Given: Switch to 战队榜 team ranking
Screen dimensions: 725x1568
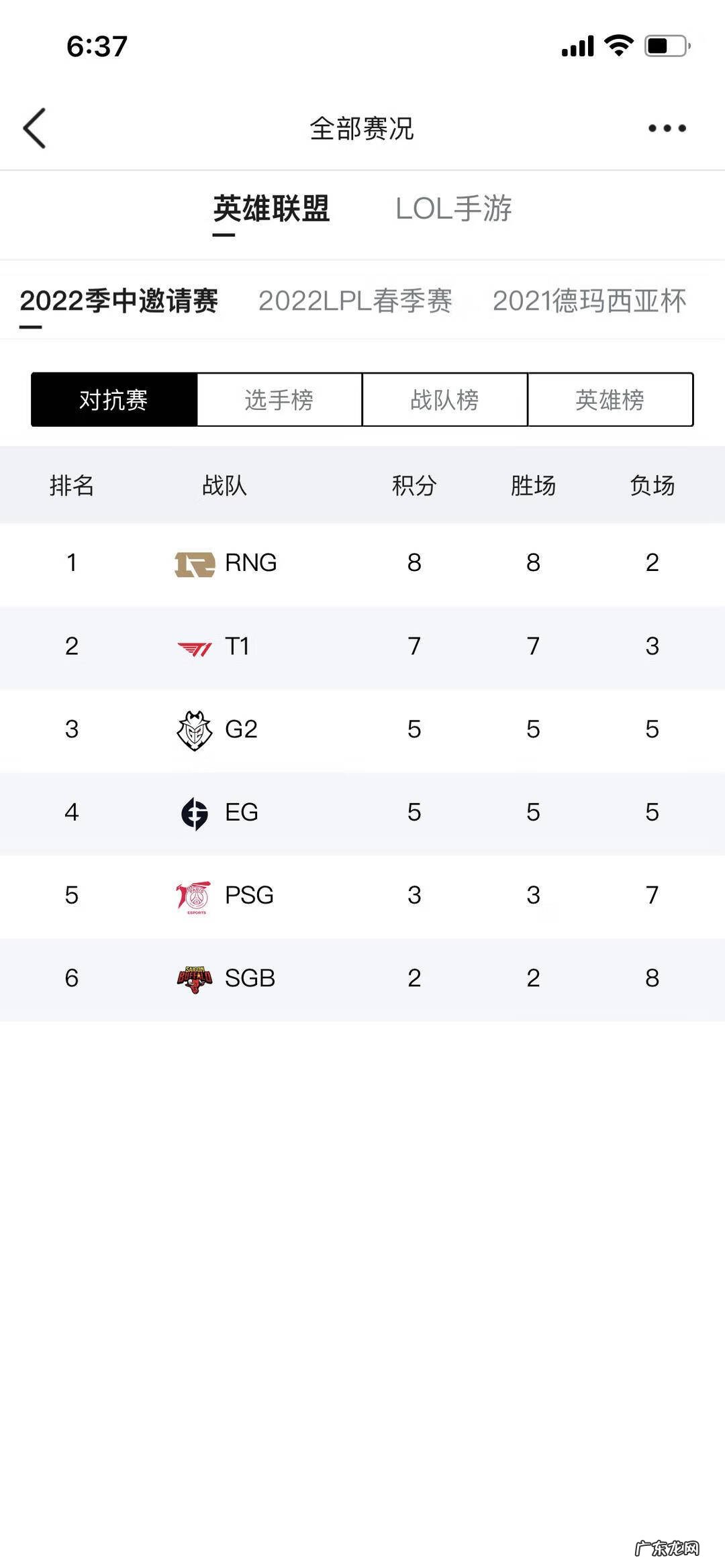Looking at the screenshot, I should 444,400.
